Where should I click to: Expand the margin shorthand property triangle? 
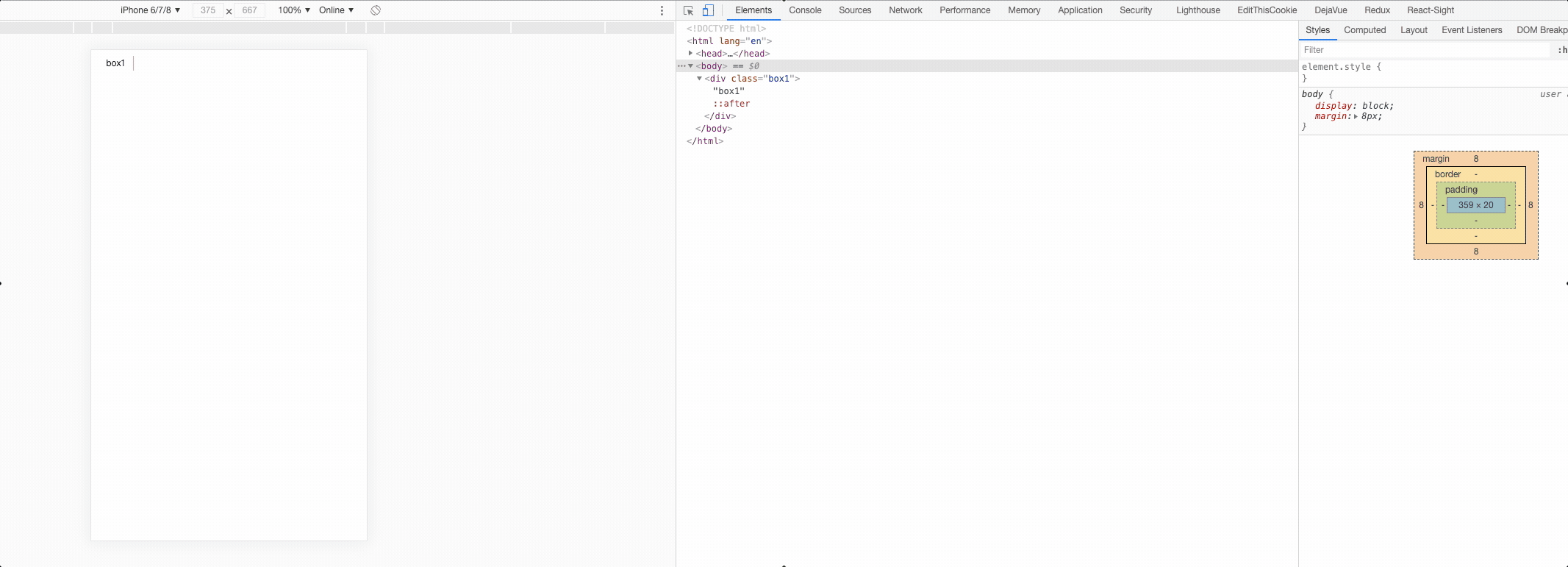[x=1356, y=117]
